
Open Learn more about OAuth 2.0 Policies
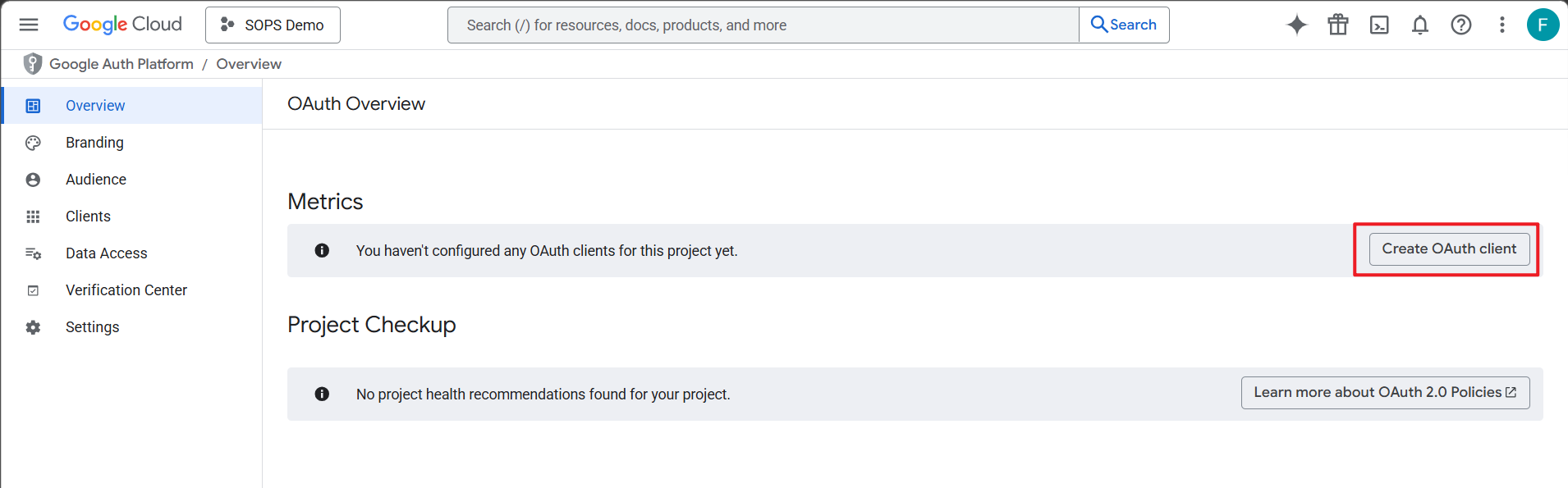[x=1385, y=392]
